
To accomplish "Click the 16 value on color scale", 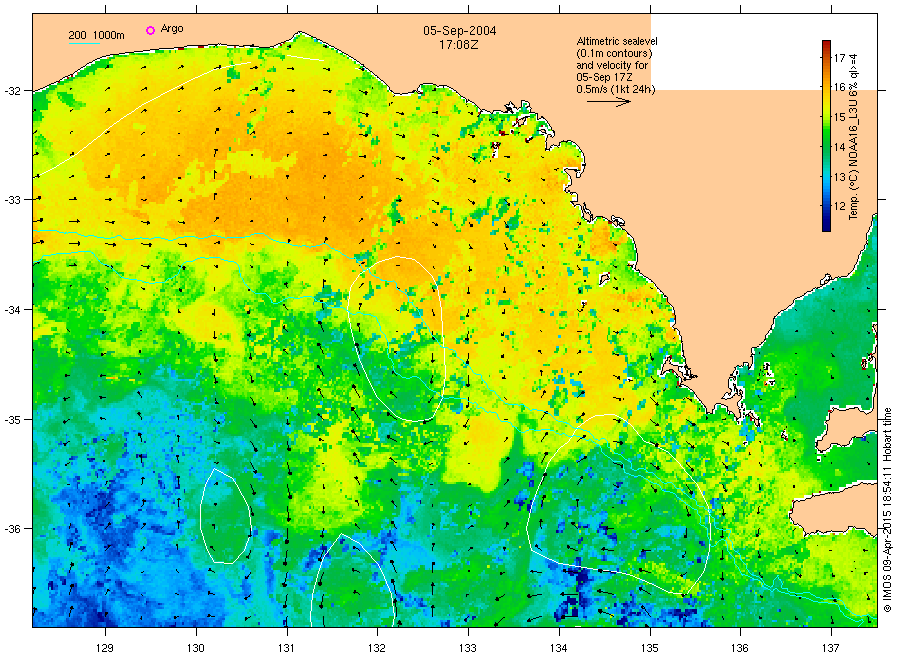I will tap(839, 87).
